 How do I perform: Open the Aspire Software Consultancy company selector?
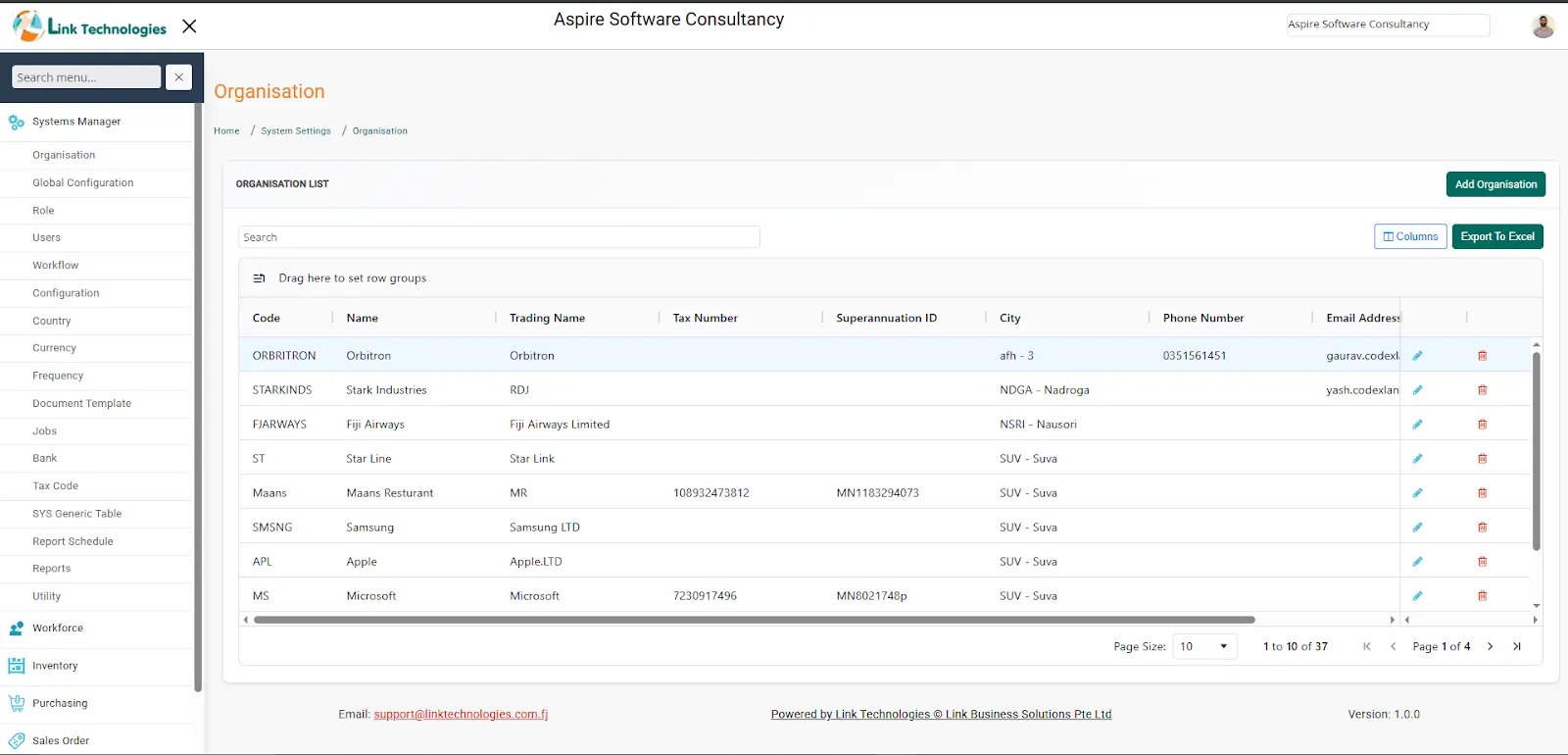tap(1388, 25)
